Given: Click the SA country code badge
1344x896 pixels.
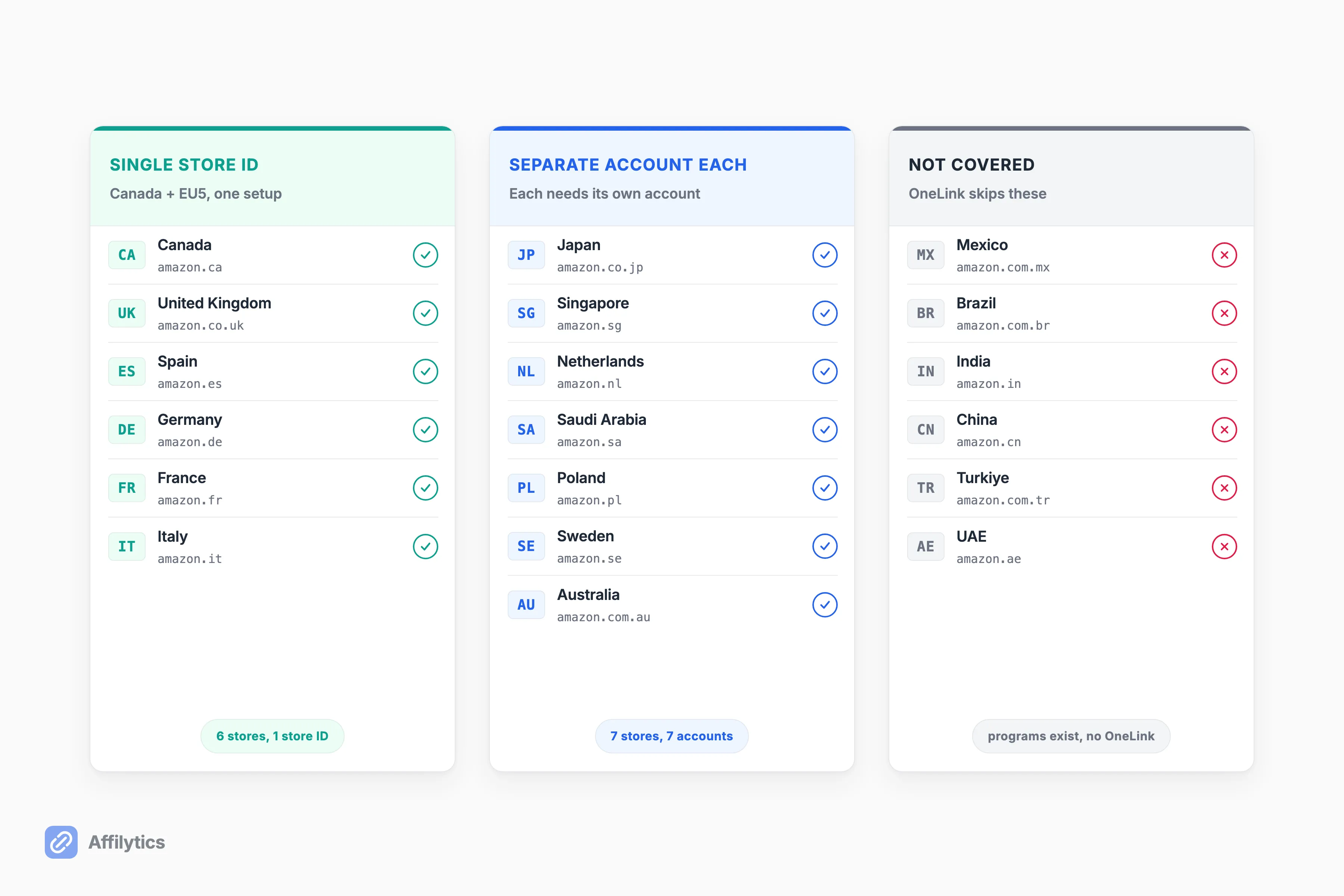Looking at the screenshot, I should [526, 430].
